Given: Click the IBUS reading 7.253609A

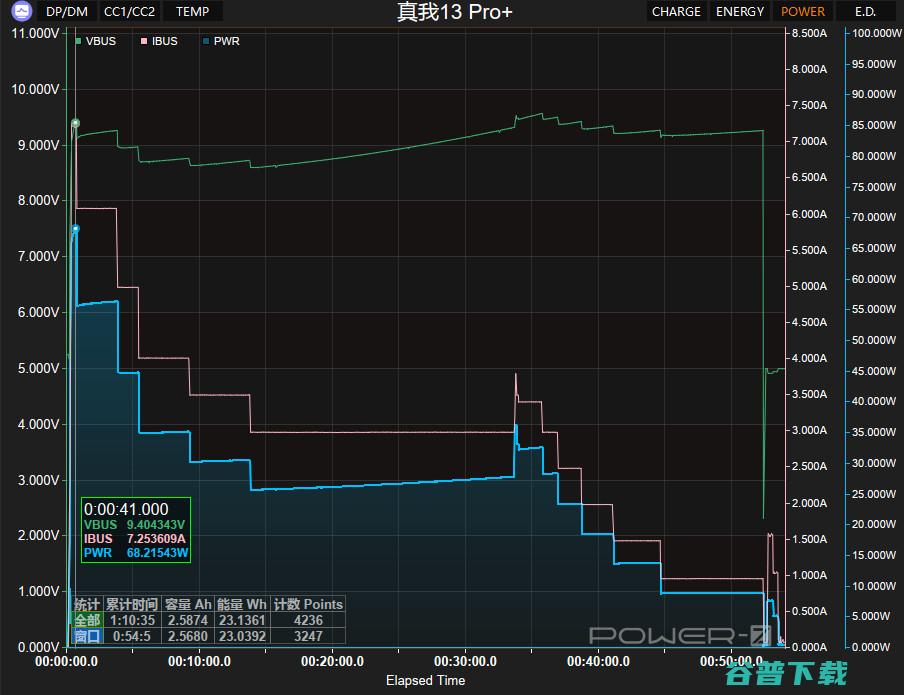Looking at the screenshot, I should point(156,539).
